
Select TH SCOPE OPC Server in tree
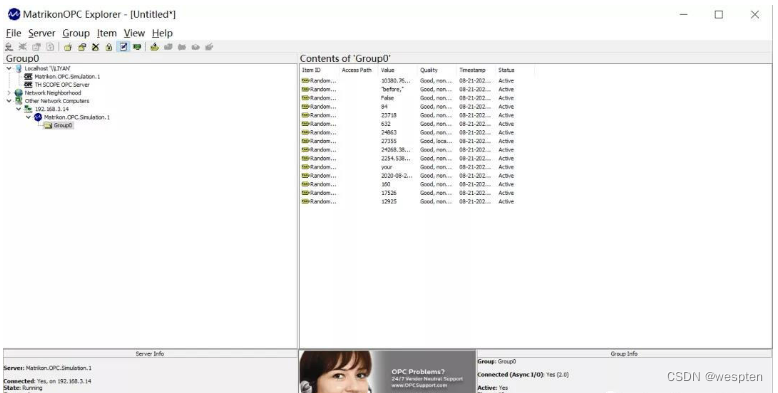coord(62,85)
